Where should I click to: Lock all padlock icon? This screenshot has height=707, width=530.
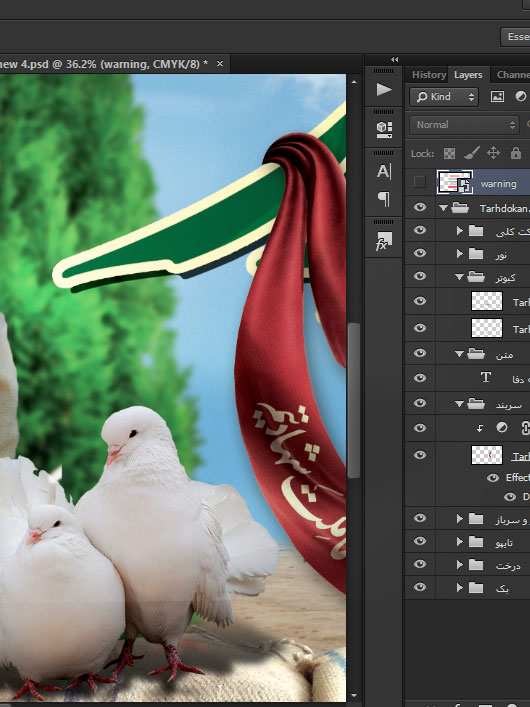click(x=516, y=153)
